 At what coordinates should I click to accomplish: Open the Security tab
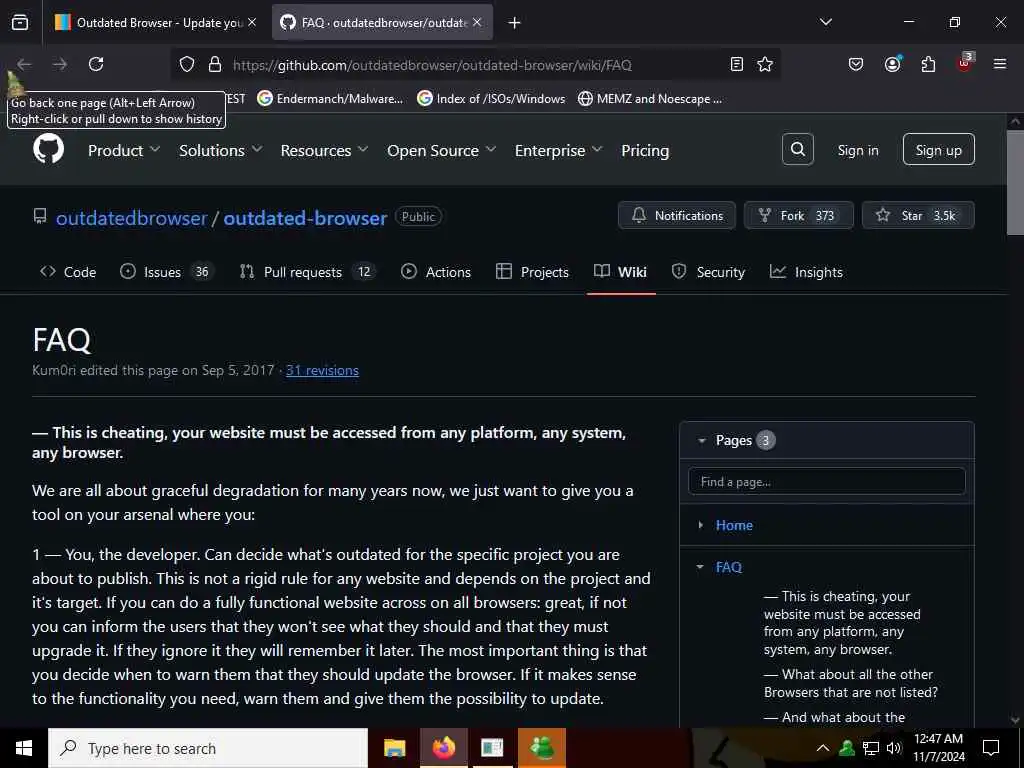709,272
